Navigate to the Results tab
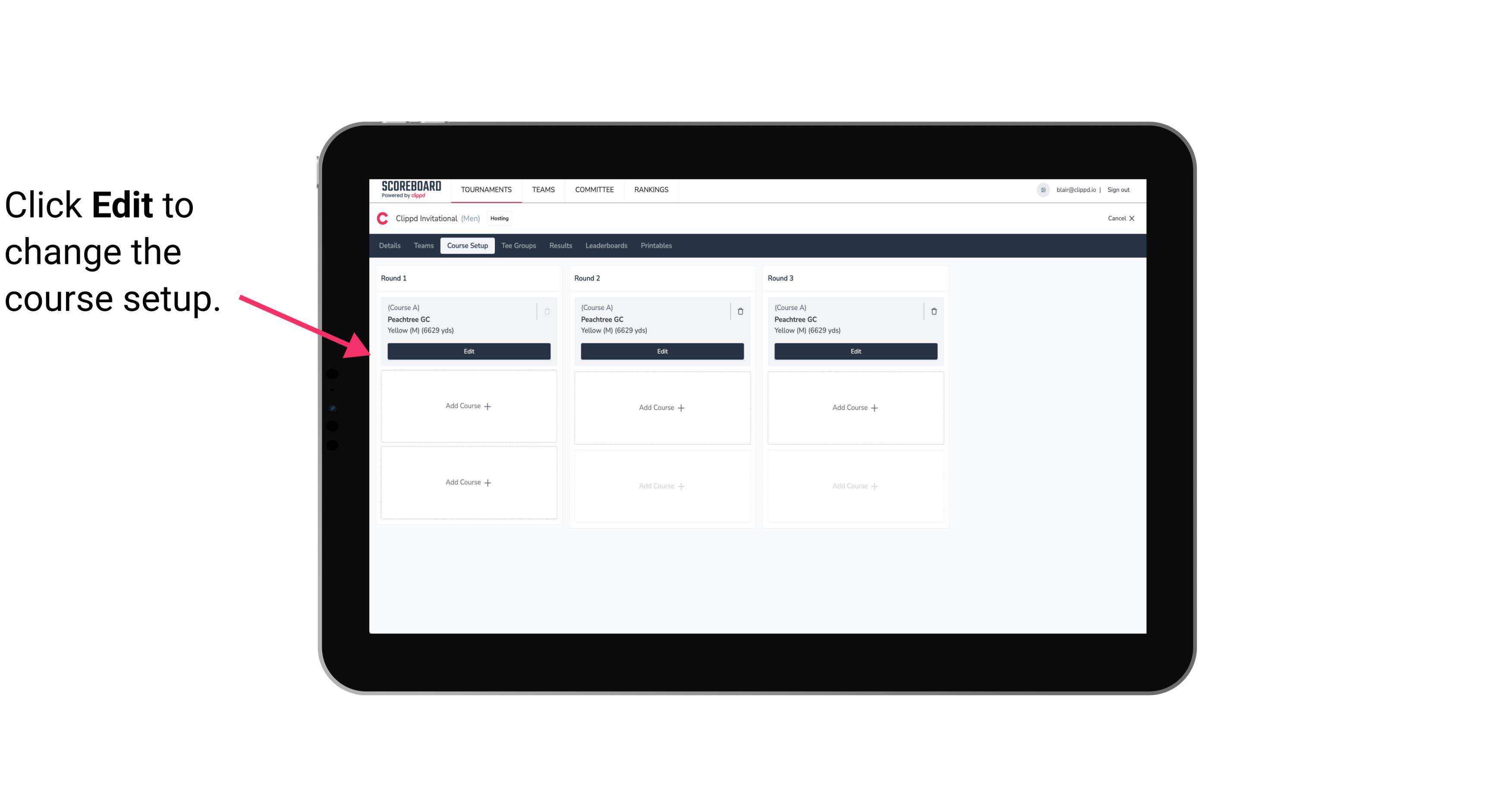1510x812 pixels. tap(560, 246)
